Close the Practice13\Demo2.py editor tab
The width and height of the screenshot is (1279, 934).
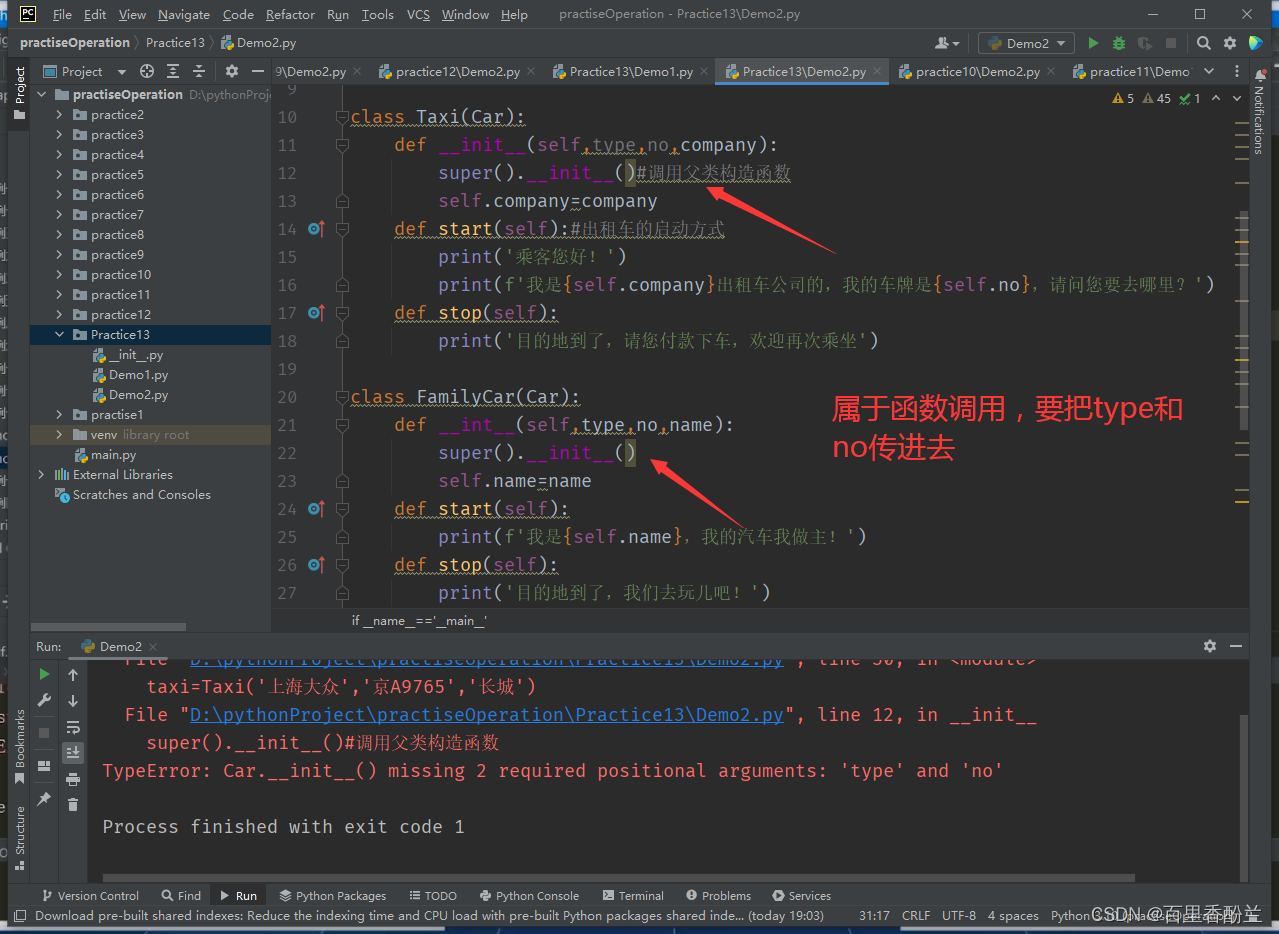pos(878,71)
